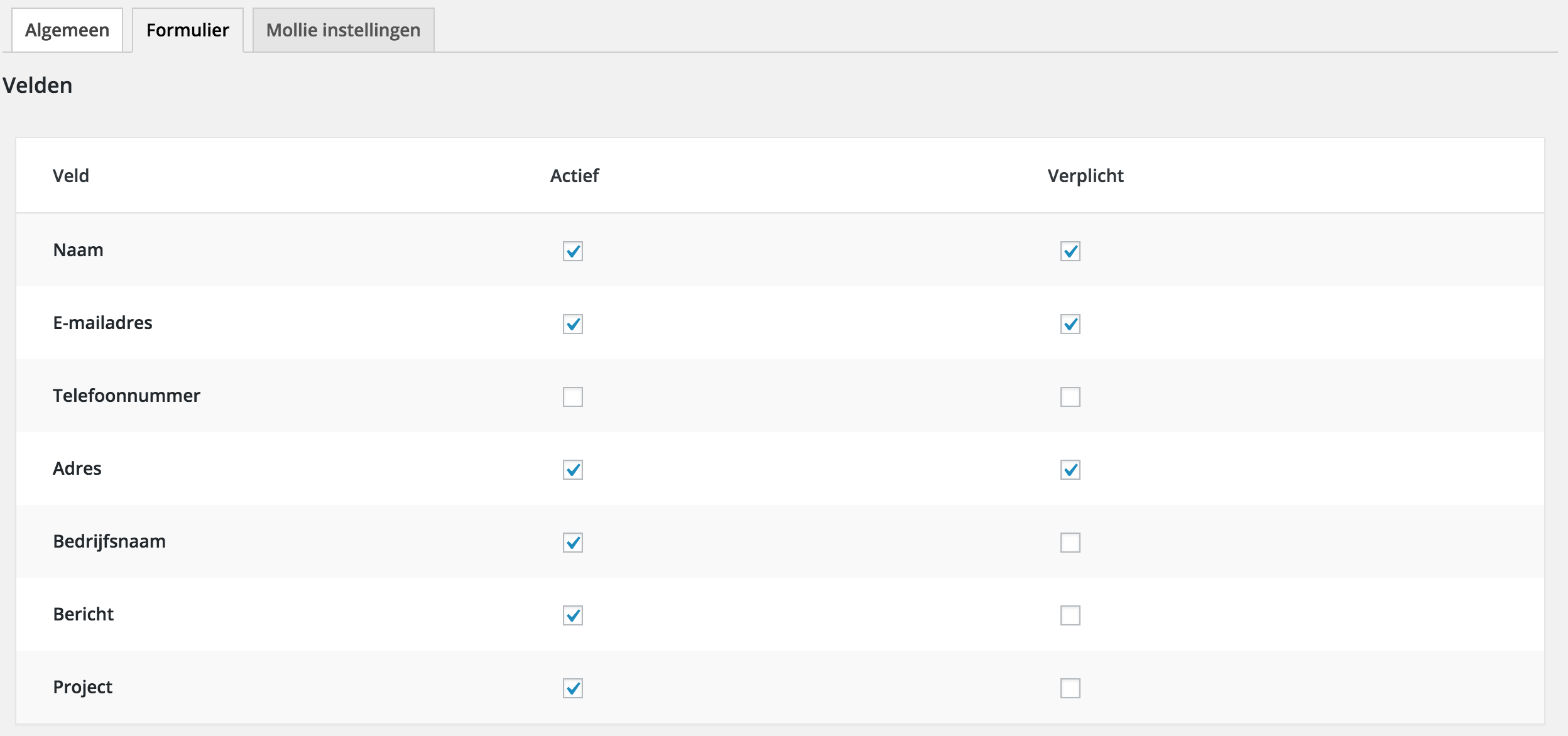The width and height of the screenshot is (1568, 736).
Task: Click the Verplicht column header
Action: pos(1086,176)
